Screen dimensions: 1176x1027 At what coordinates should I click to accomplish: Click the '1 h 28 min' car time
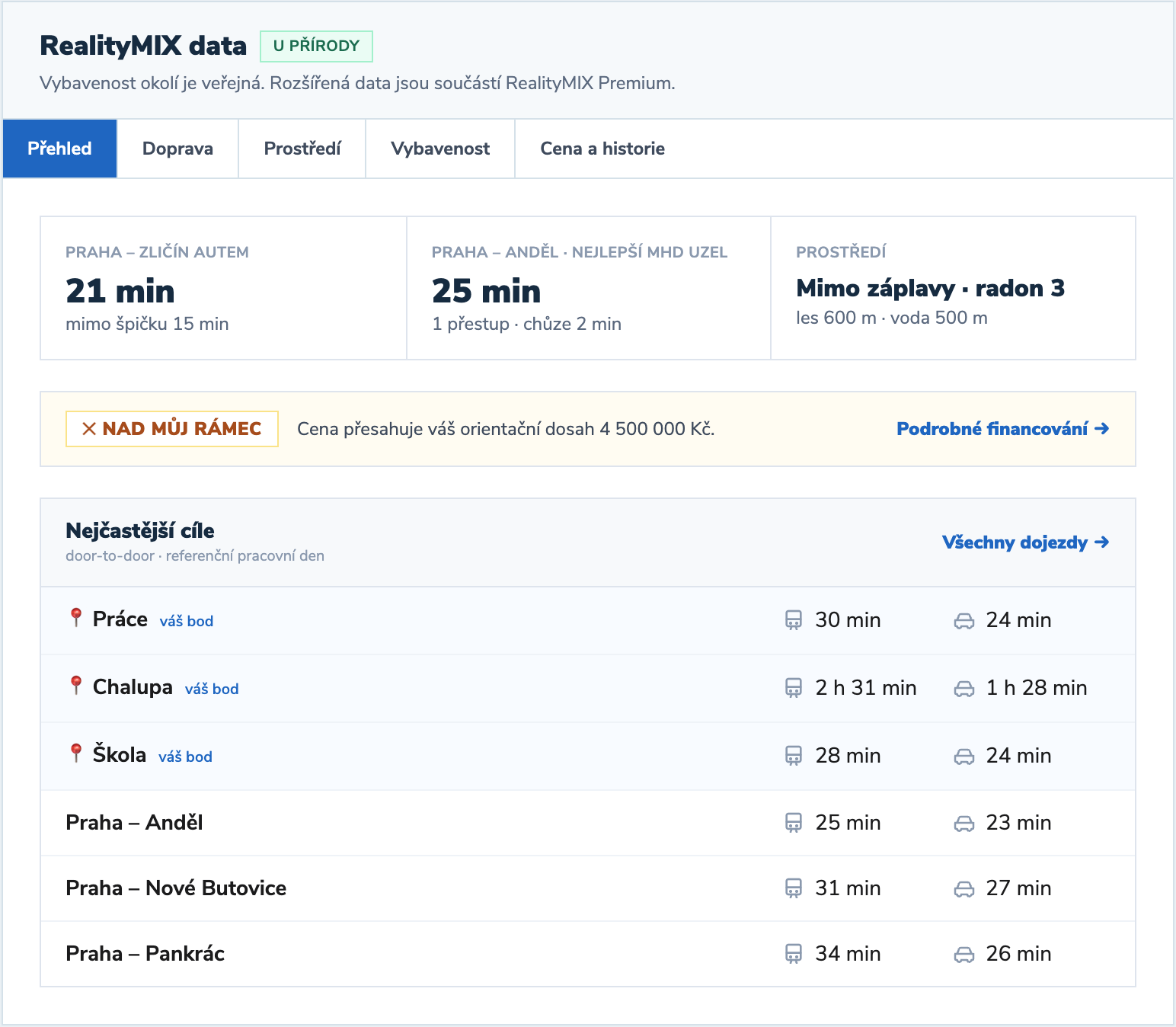tap(1037, 688)
